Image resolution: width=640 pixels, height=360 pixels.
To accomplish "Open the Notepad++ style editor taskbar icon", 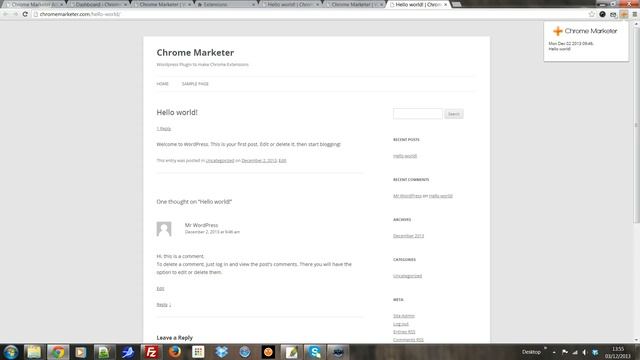I will coord(291,352).
